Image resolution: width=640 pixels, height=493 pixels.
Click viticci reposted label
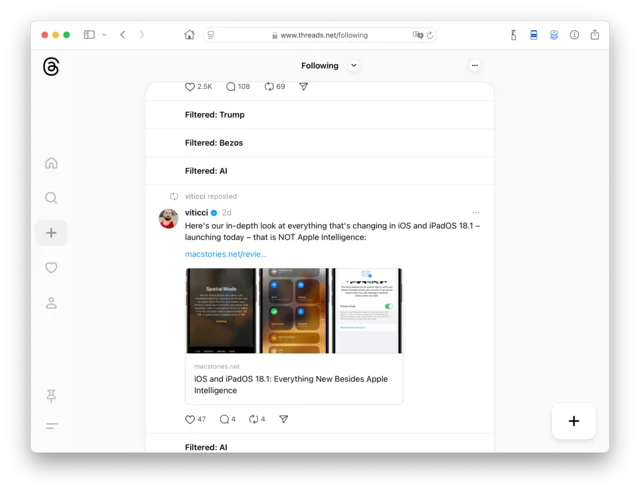tap(211, 196)
